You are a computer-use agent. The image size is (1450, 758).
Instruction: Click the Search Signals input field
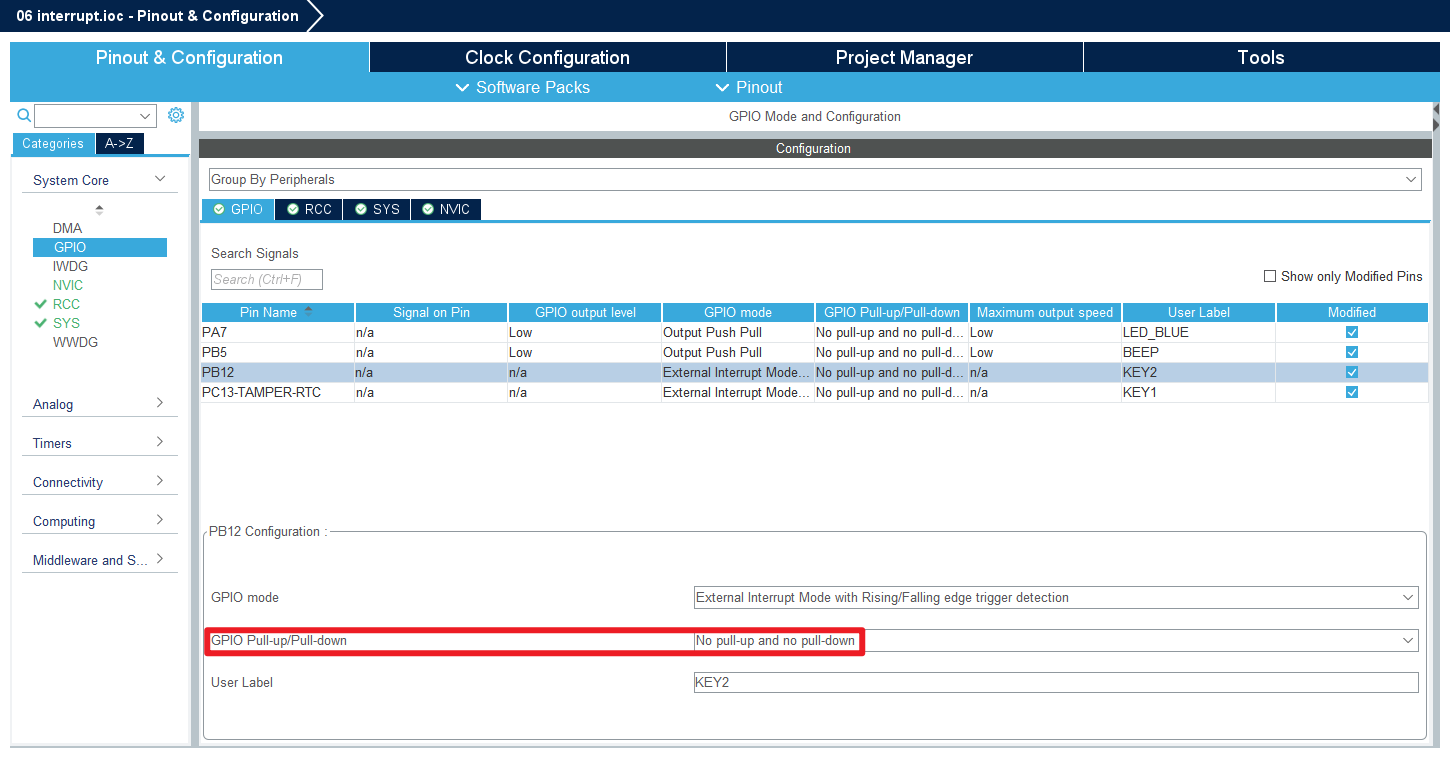pyautogui.click(x=267, y=280)
